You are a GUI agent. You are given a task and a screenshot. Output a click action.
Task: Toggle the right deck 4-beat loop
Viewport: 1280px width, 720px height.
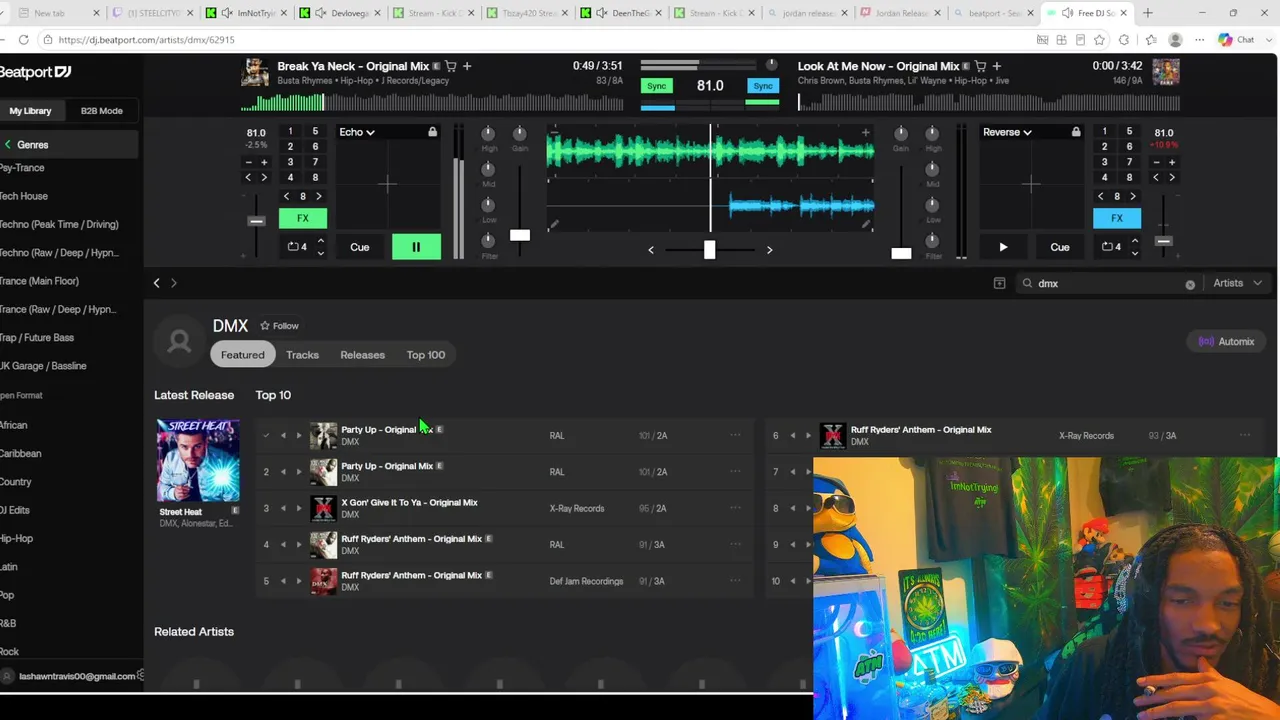(x=1110, y=247)
